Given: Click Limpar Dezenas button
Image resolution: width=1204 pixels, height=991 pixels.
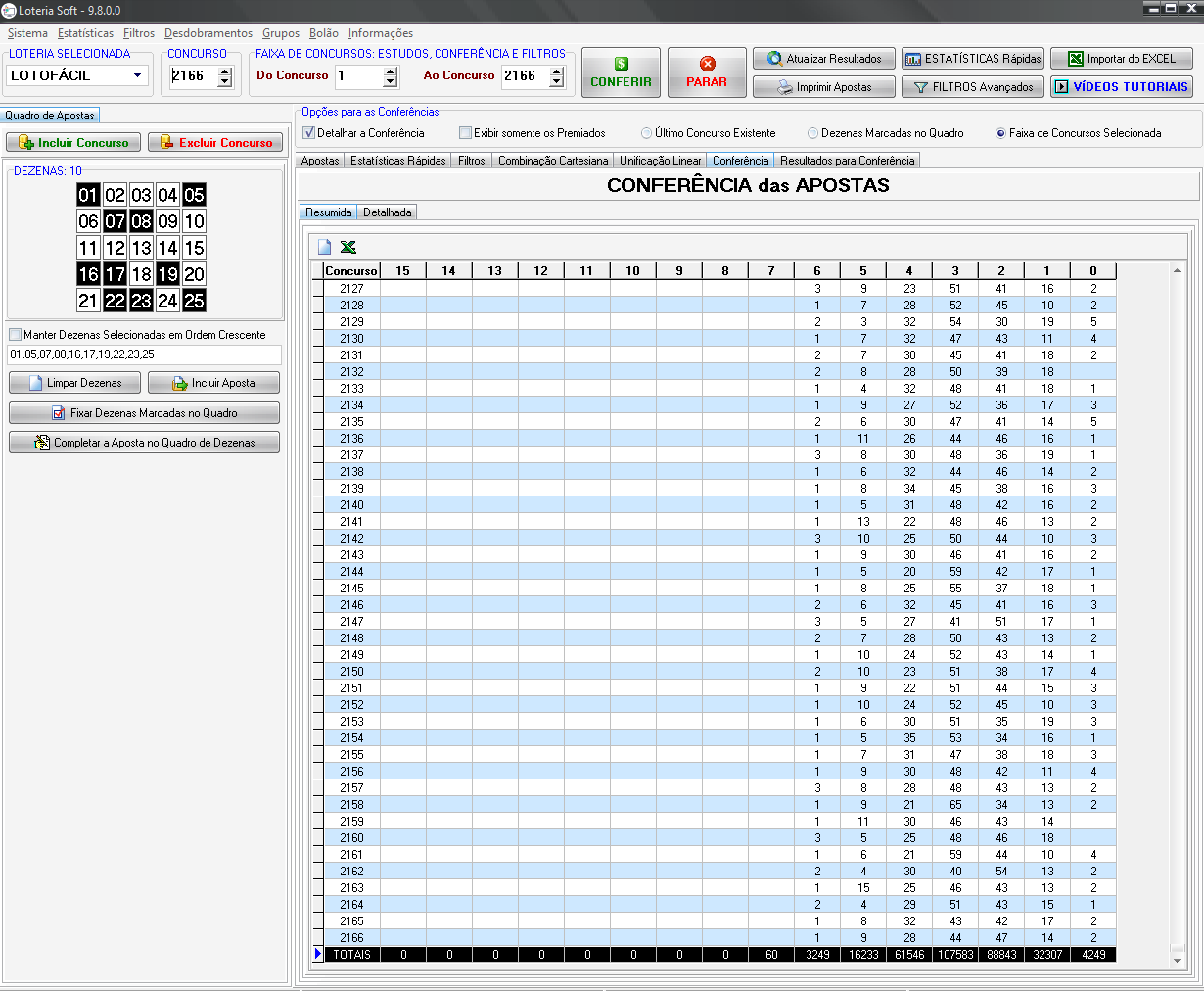Looking at the screenshot, I should tap(74, 383).
